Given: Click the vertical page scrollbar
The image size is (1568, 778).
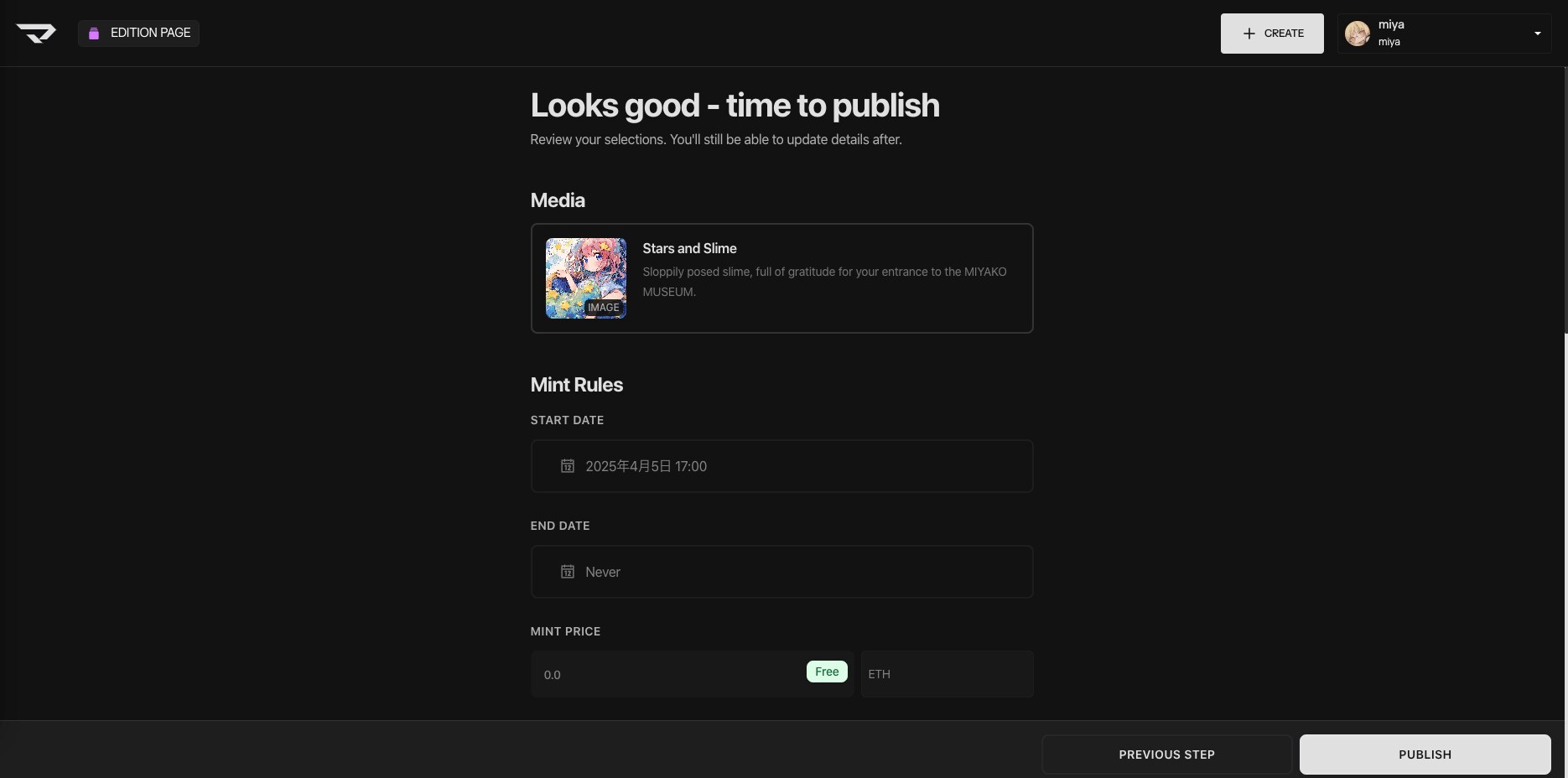Looking at the screenshot, I should (1565, 201).
